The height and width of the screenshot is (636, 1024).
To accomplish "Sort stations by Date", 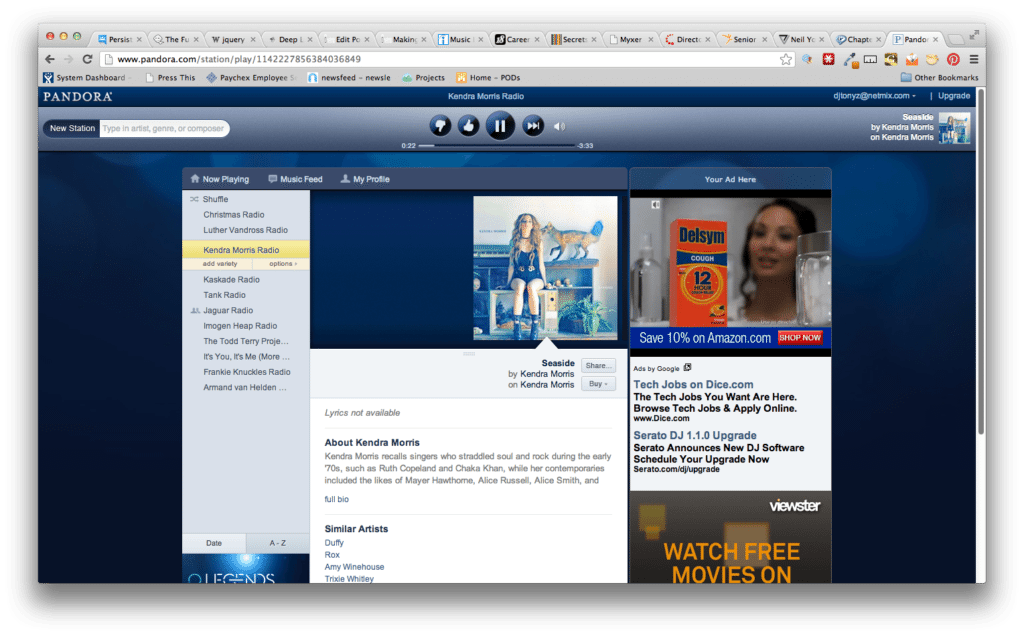I will (x=214, y=543).
